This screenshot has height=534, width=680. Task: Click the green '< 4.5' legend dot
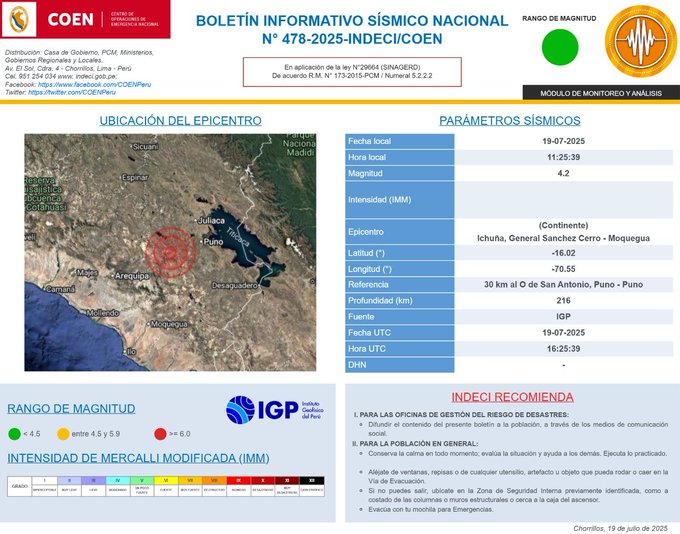pos(14,434)
